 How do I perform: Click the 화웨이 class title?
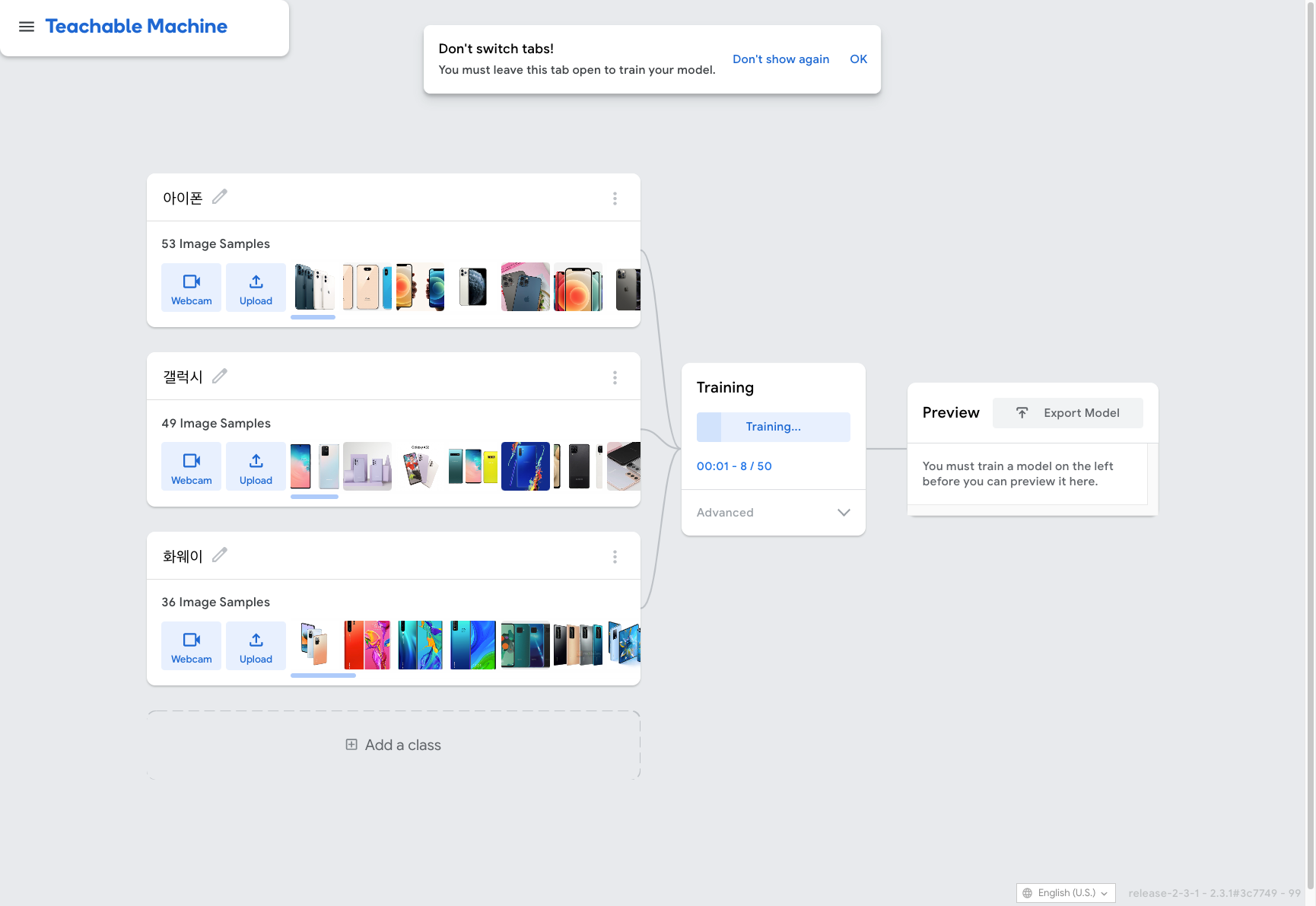pyautogui.click(x=183, y=557)
